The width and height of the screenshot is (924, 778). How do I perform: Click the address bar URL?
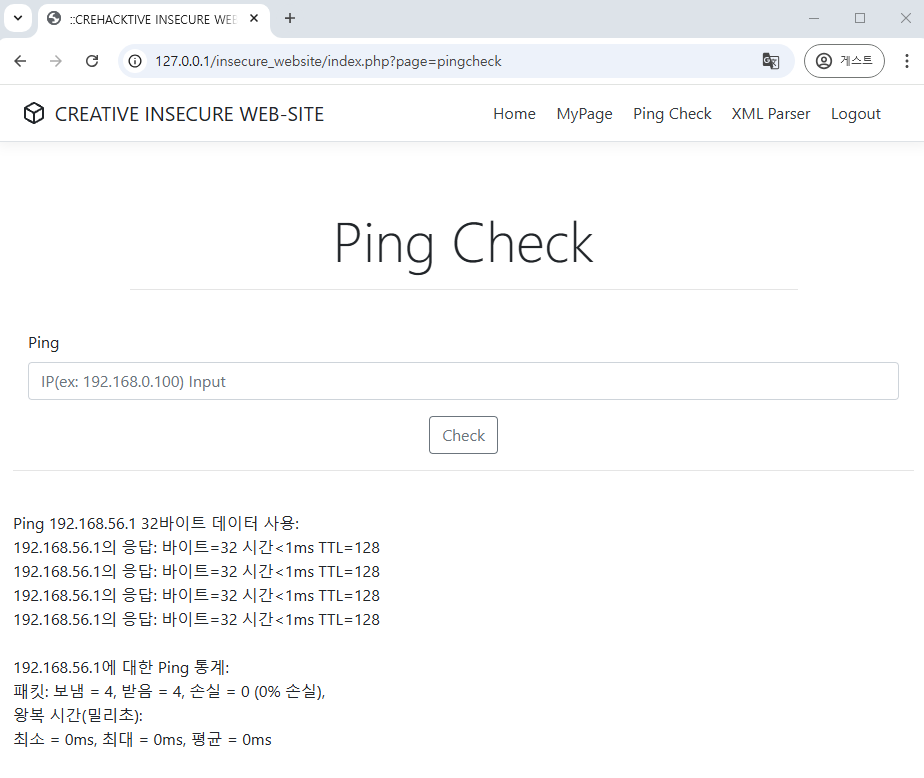328,61
